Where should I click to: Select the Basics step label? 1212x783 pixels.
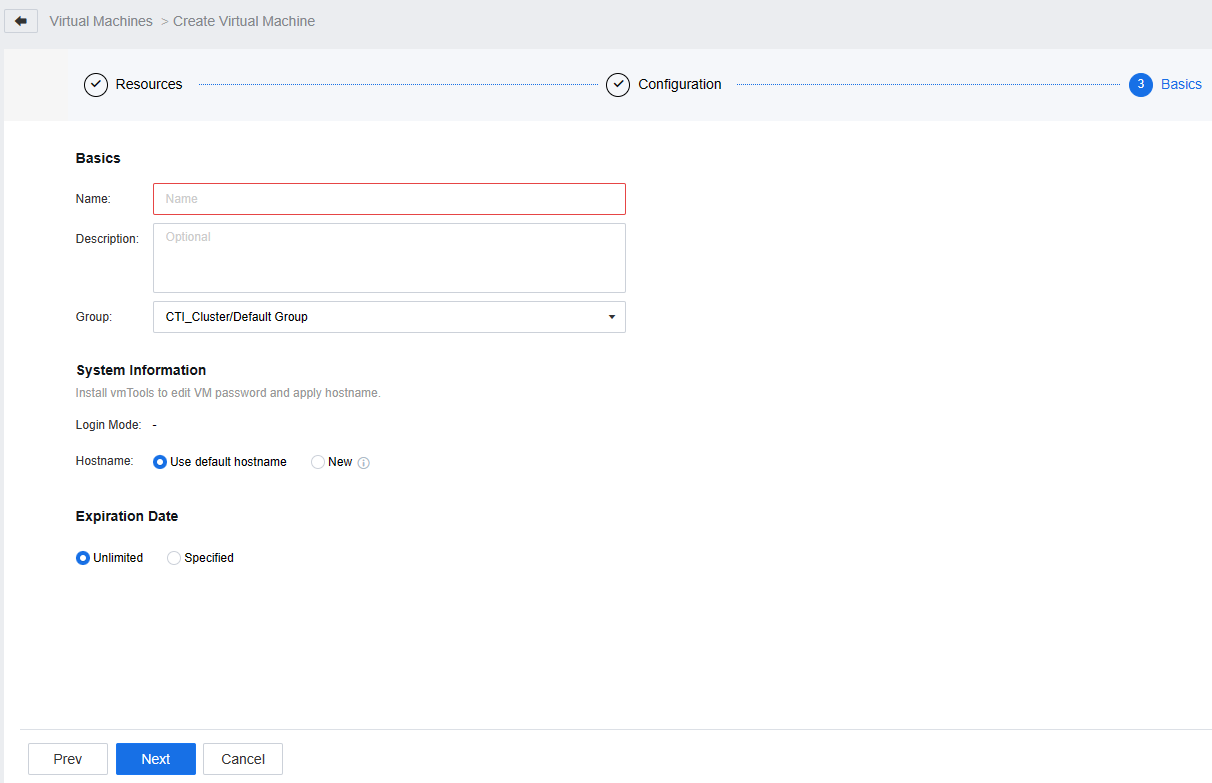pos(1181,85)
